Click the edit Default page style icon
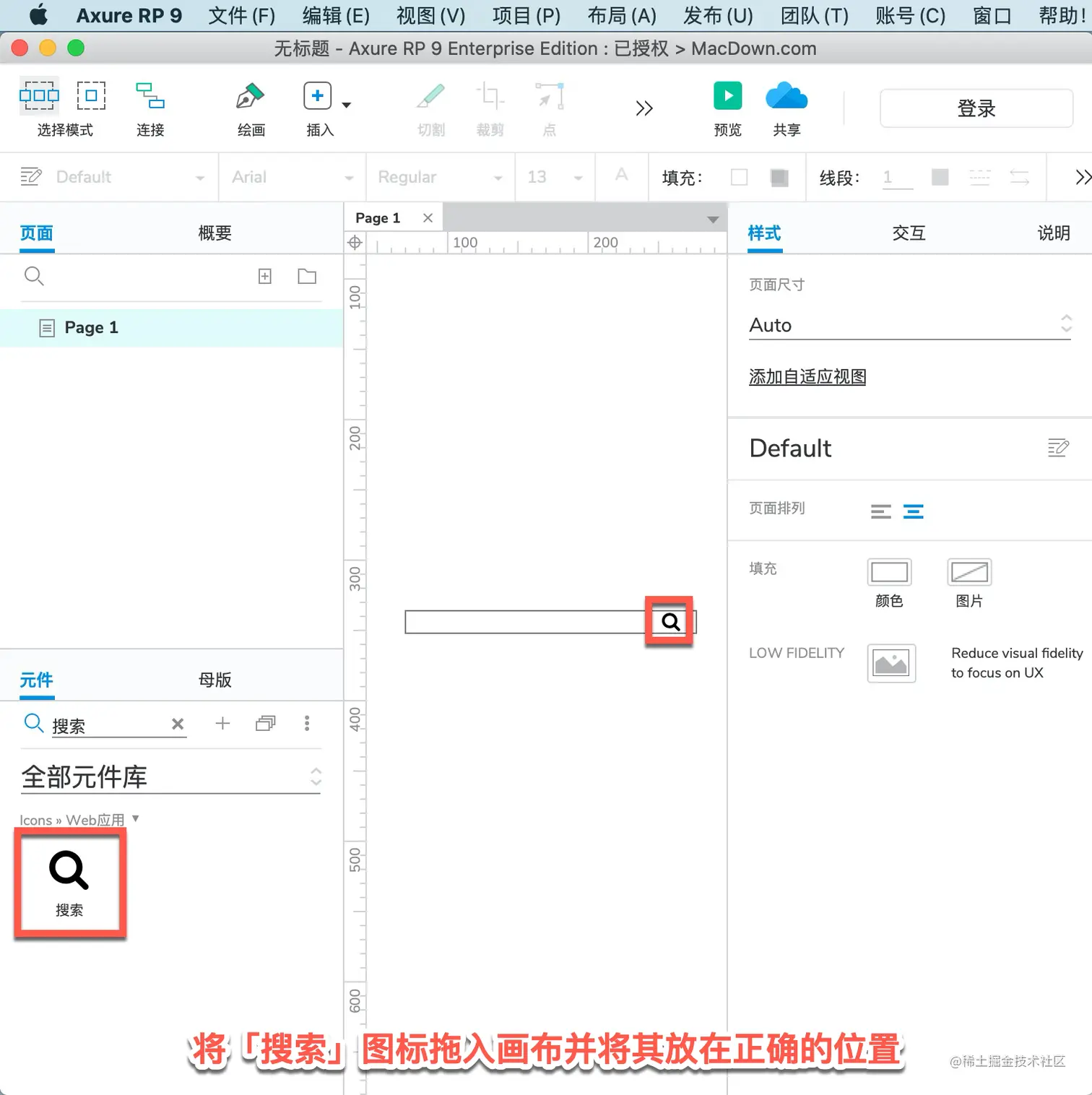The height and width of the screenshot is (1095, 1092). click(x=1058, y=448)
